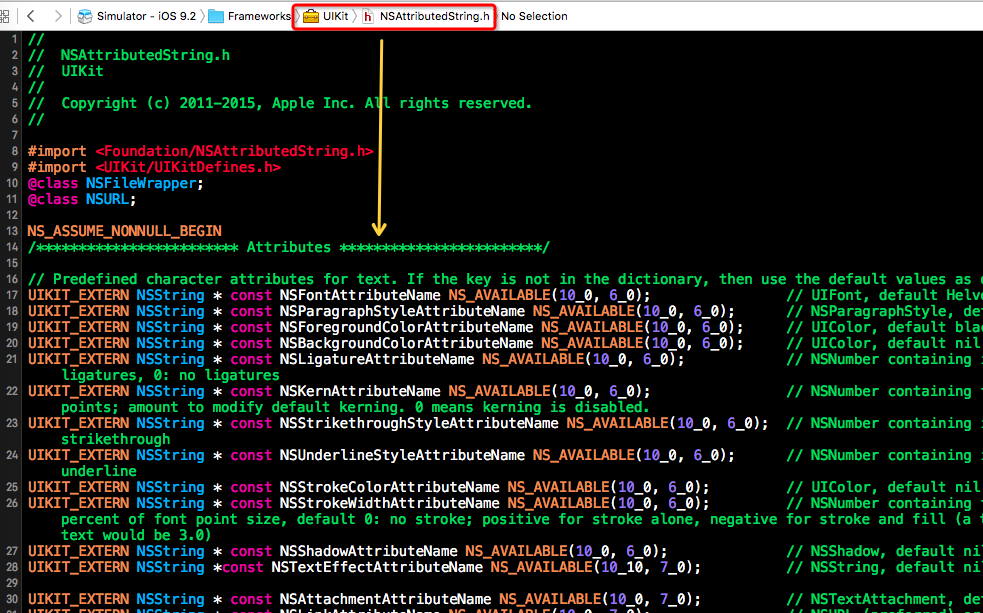Click line number 22 in the gutter
This screenshot has width=983, height=613.
(13, 391)
